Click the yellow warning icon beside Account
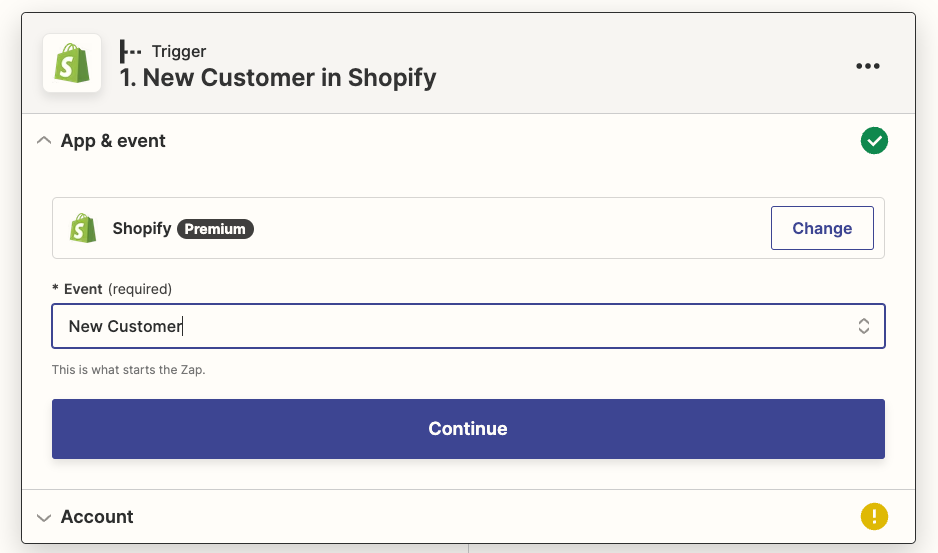This screenshot has height=553, width=938. coord(874,517)
